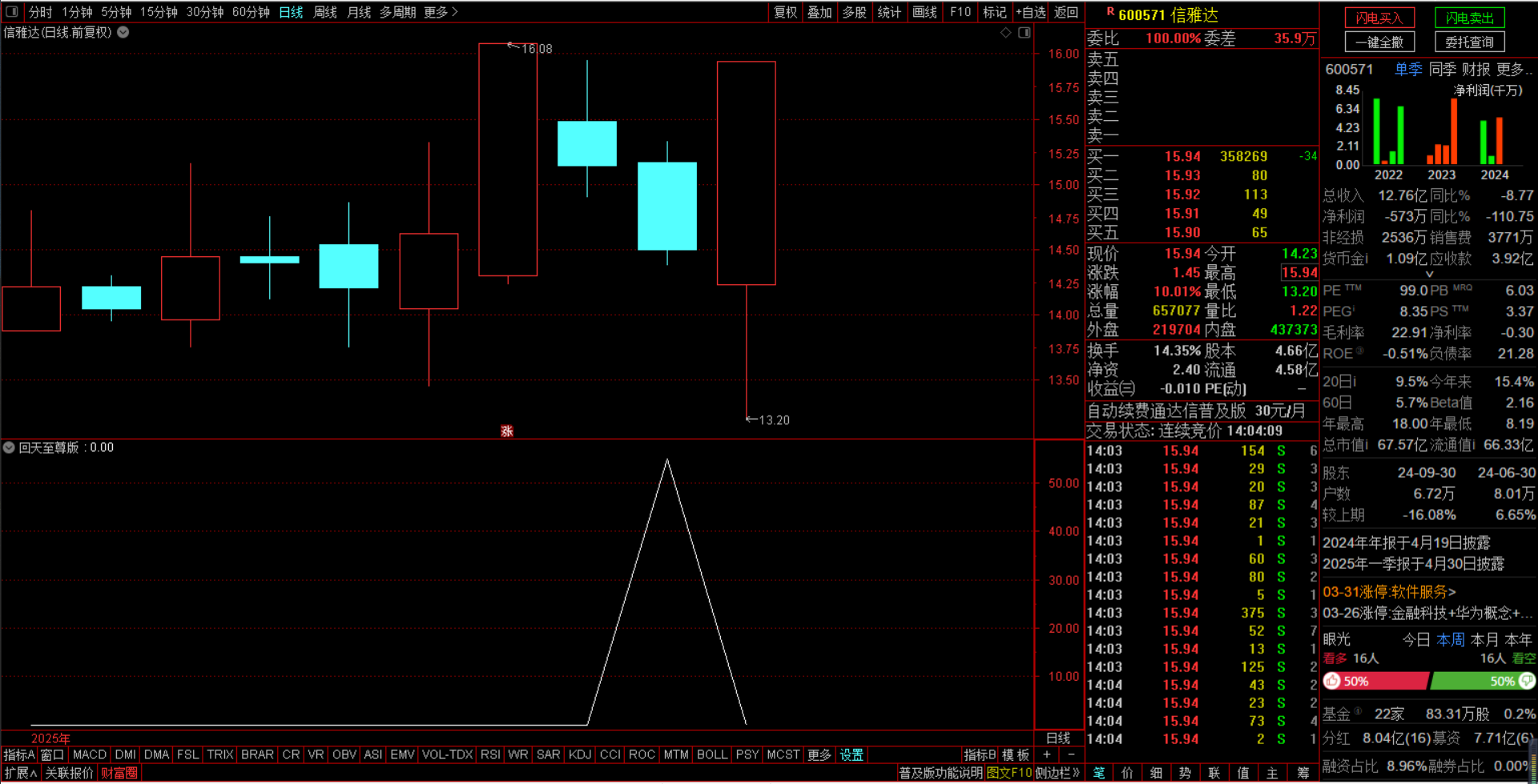
Task: Switch to 分时 intraday view
Action: pos(40,12)
